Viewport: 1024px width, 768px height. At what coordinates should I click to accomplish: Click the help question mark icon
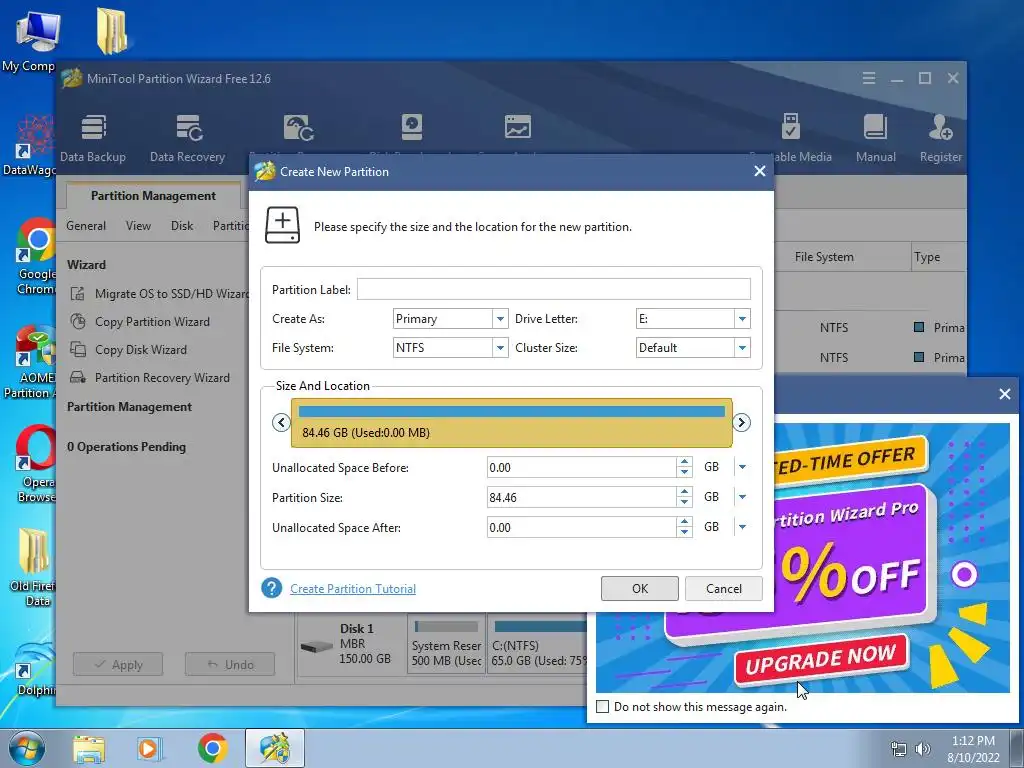click(272, 588)
